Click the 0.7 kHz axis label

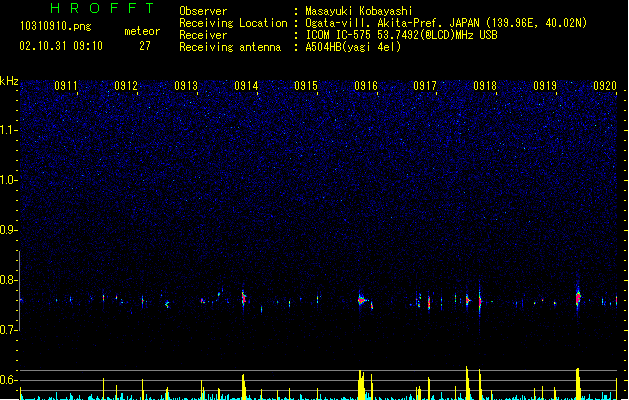(x=9, y=330)
